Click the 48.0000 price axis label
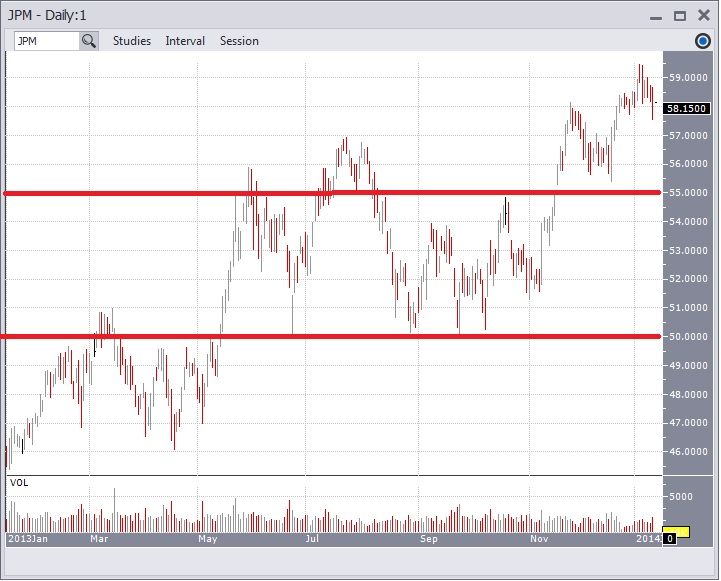 click(x=688, y=394)
